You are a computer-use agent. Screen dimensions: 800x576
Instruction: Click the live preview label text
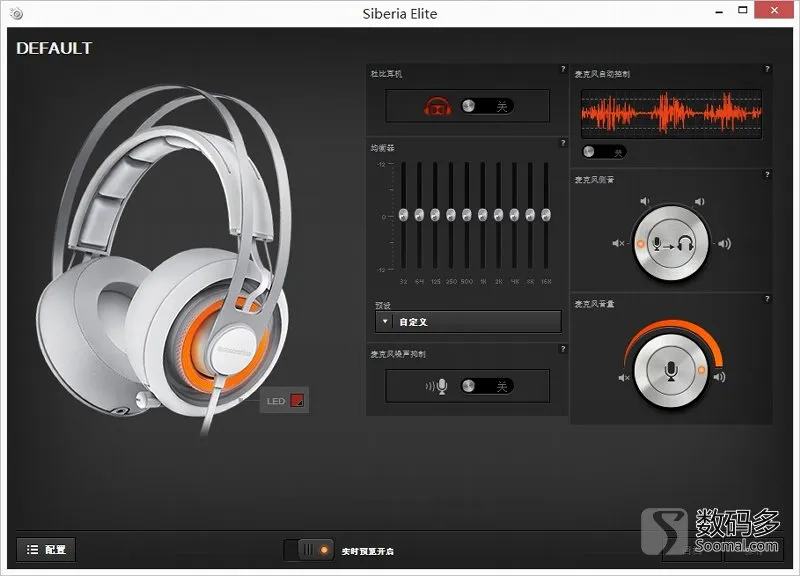tap(367, 551)
